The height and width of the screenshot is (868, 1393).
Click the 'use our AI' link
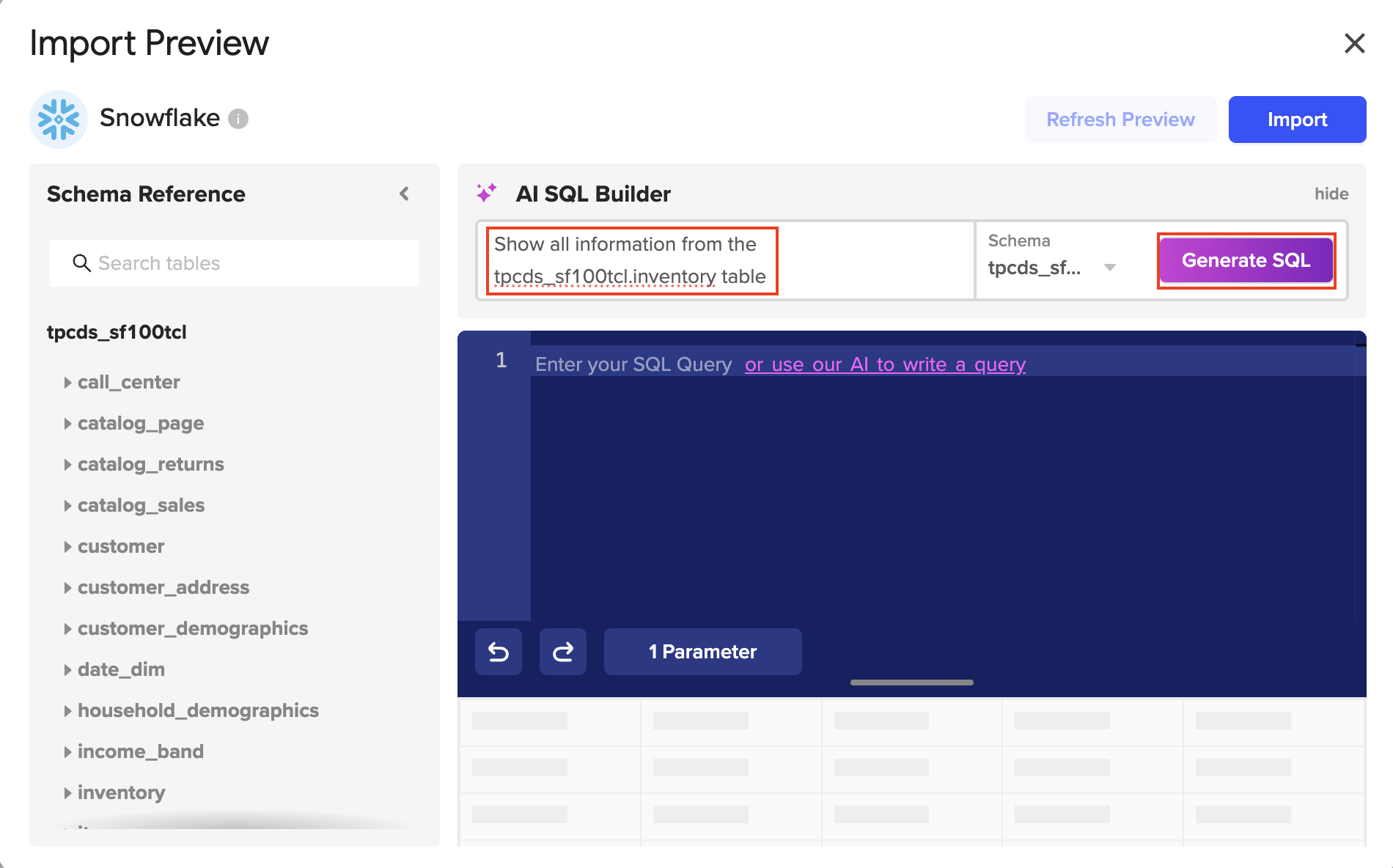(885, 364)
